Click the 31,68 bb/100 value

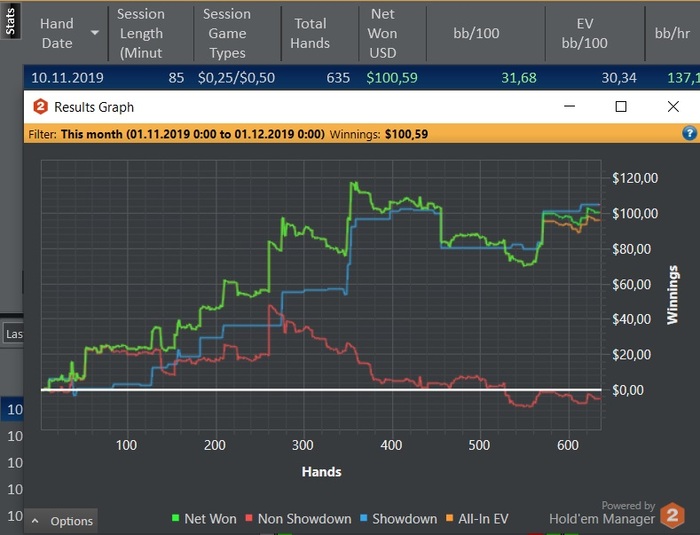coord(519,78)
